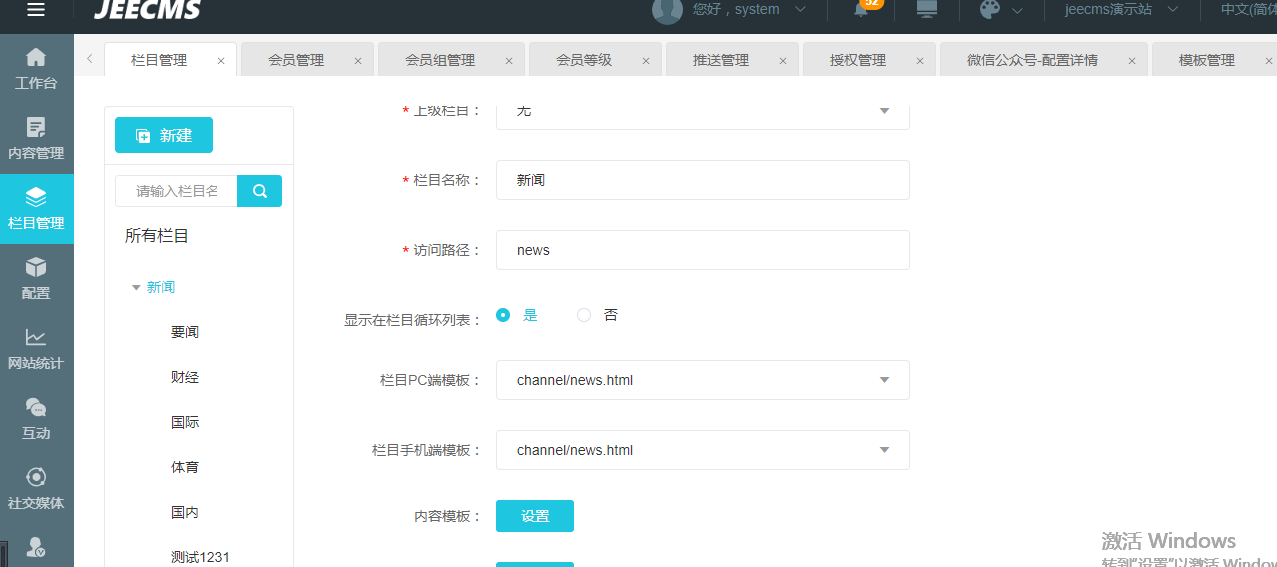This screenshot has height=567, width=1277.
Task: Click the monitor preview icon
Action: (x=927, y=9)
